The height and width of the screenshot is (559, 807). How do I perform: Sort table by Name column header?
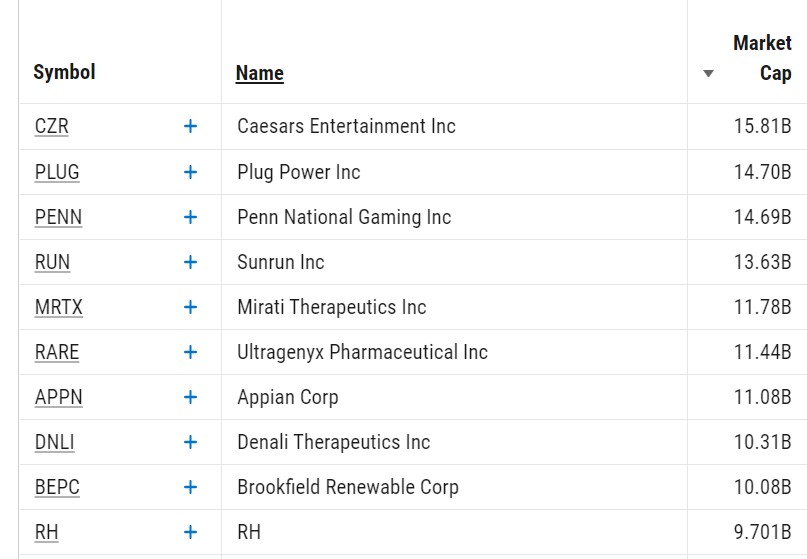tap(259, 73)
